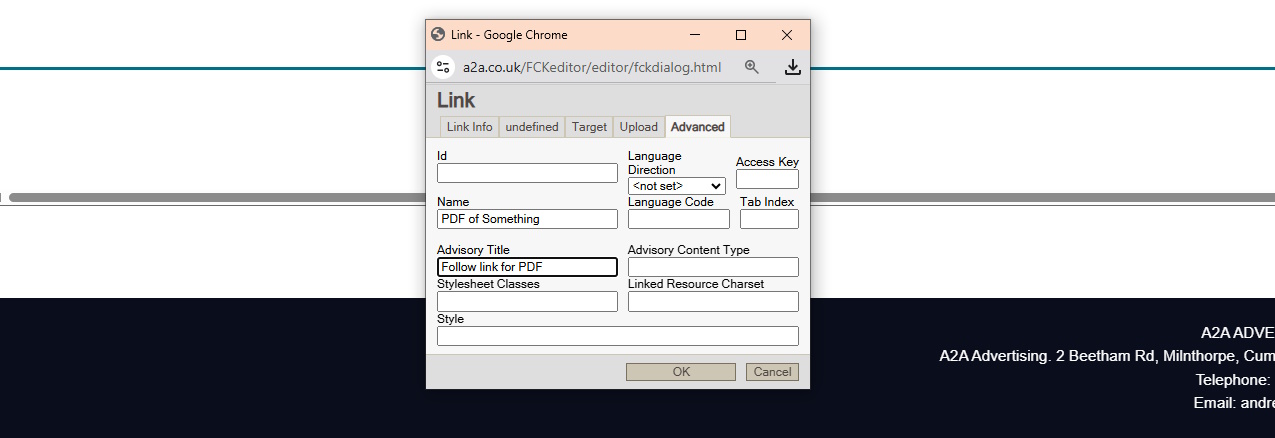Click the URL in the address bar

591,67
